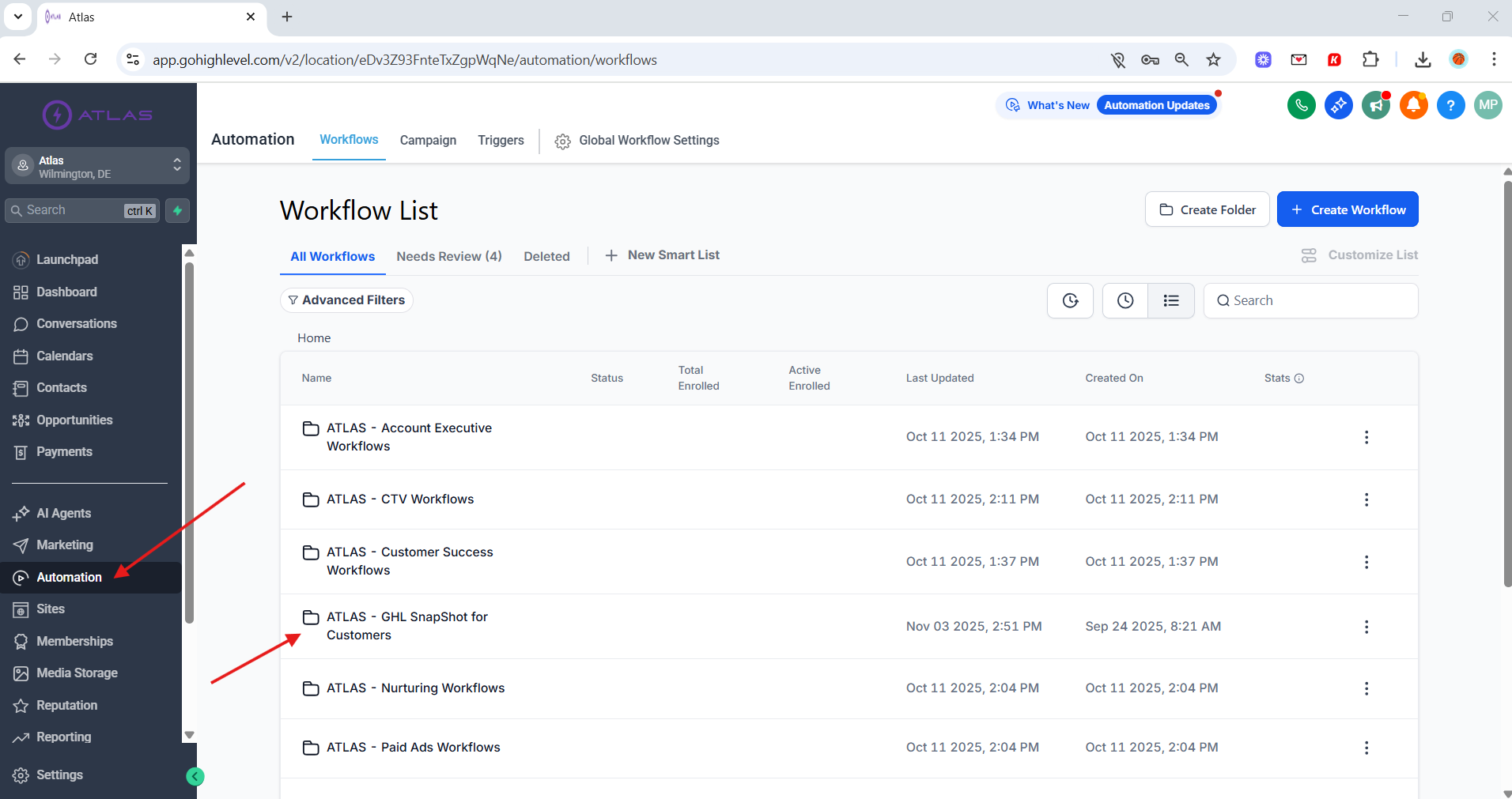
Task: Open the Deleted tab
Action: click(546, 256)
